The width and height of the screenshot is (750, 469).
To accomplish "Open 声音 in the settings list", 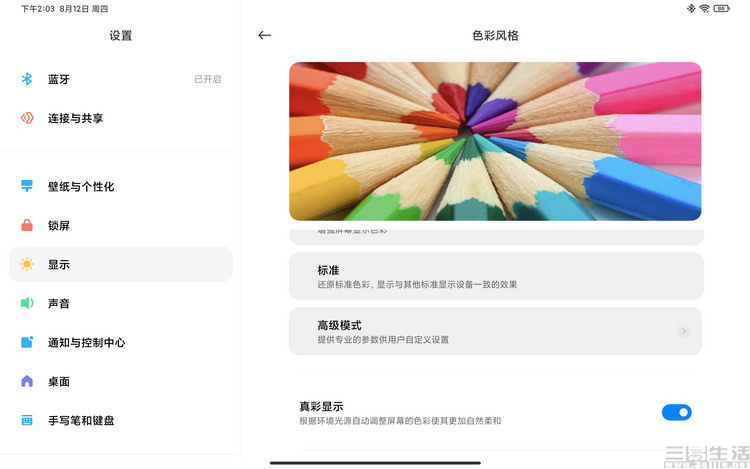I will click(x=120, y=304).
